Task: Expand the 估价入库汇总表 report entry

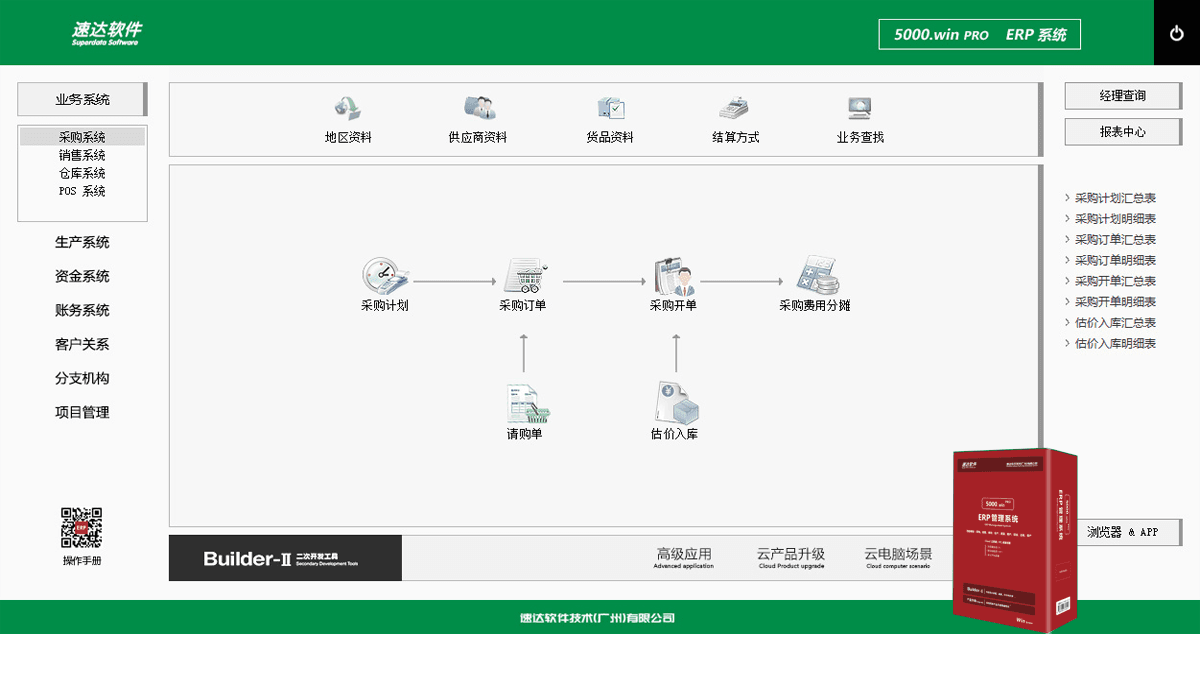Action: tap(1113, 322)
